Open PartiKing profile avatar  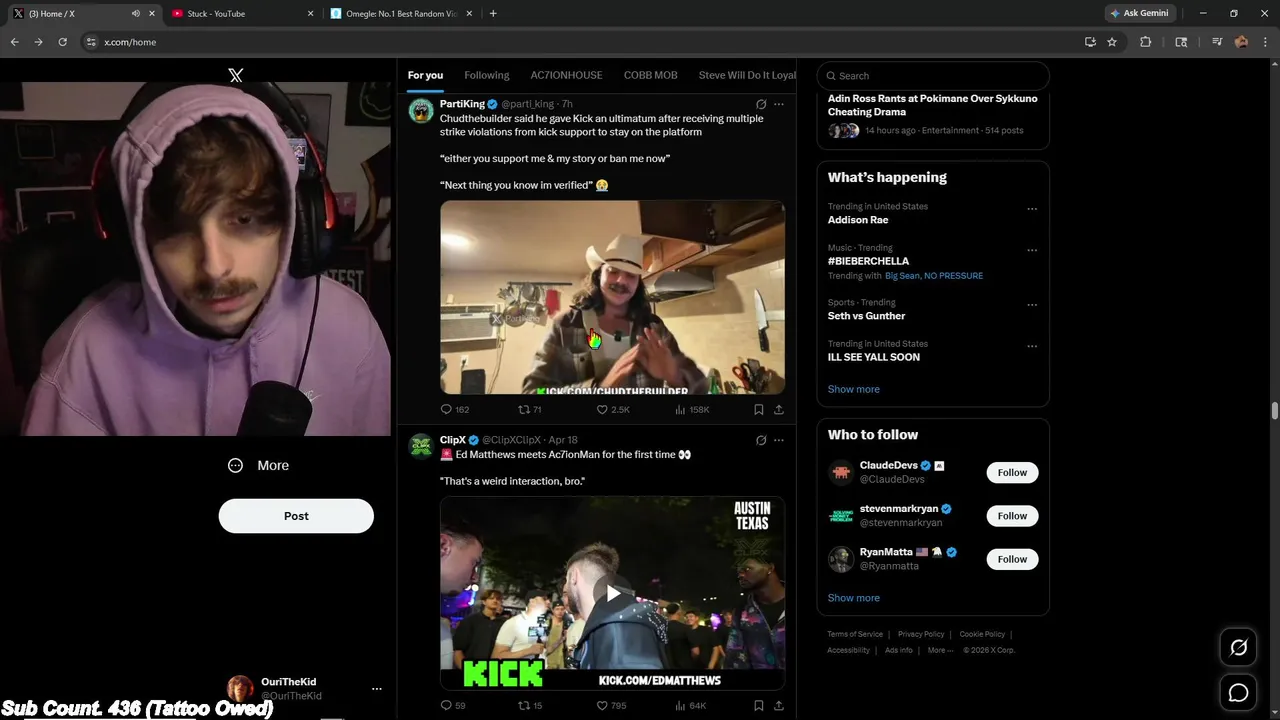pos(421,110)
